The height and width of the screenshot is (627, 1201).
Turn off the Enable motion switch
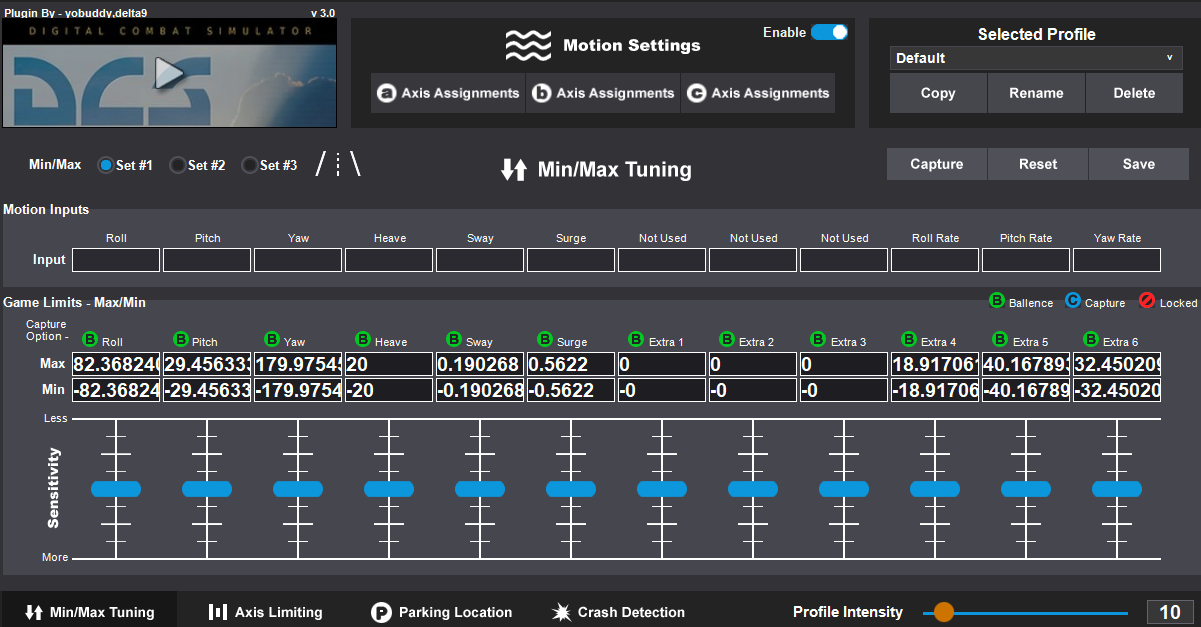pyautogui.click(x=829, y=32)
